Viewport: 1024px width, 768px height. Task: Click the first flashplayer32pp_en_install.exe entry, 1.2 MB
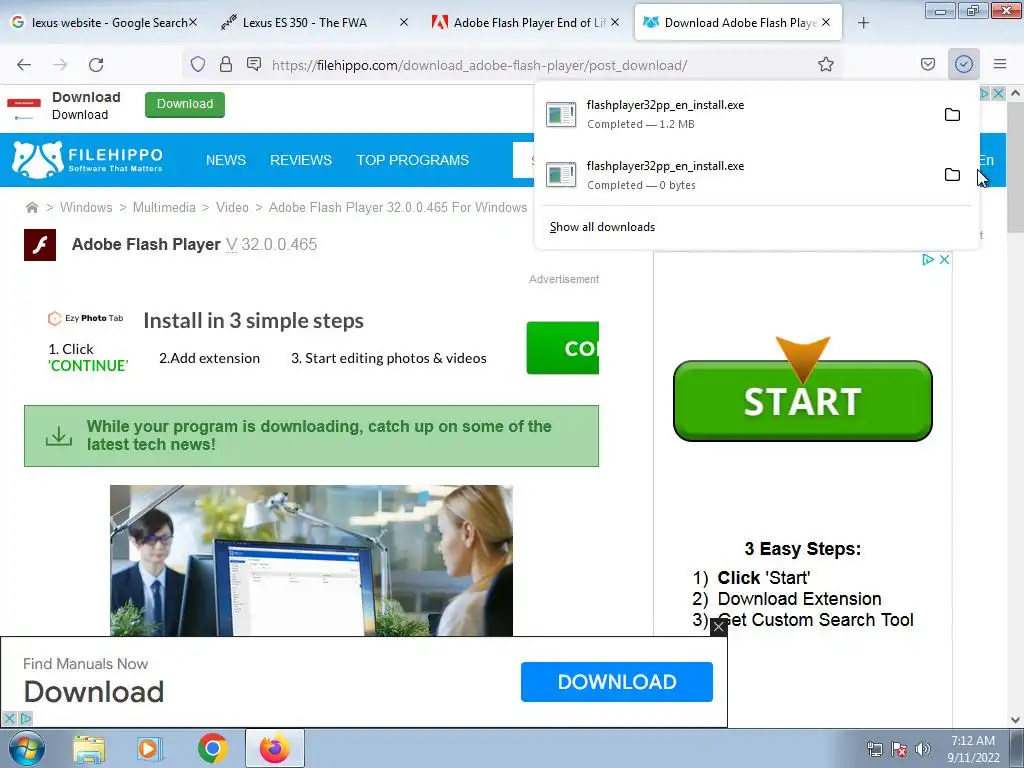737,114
